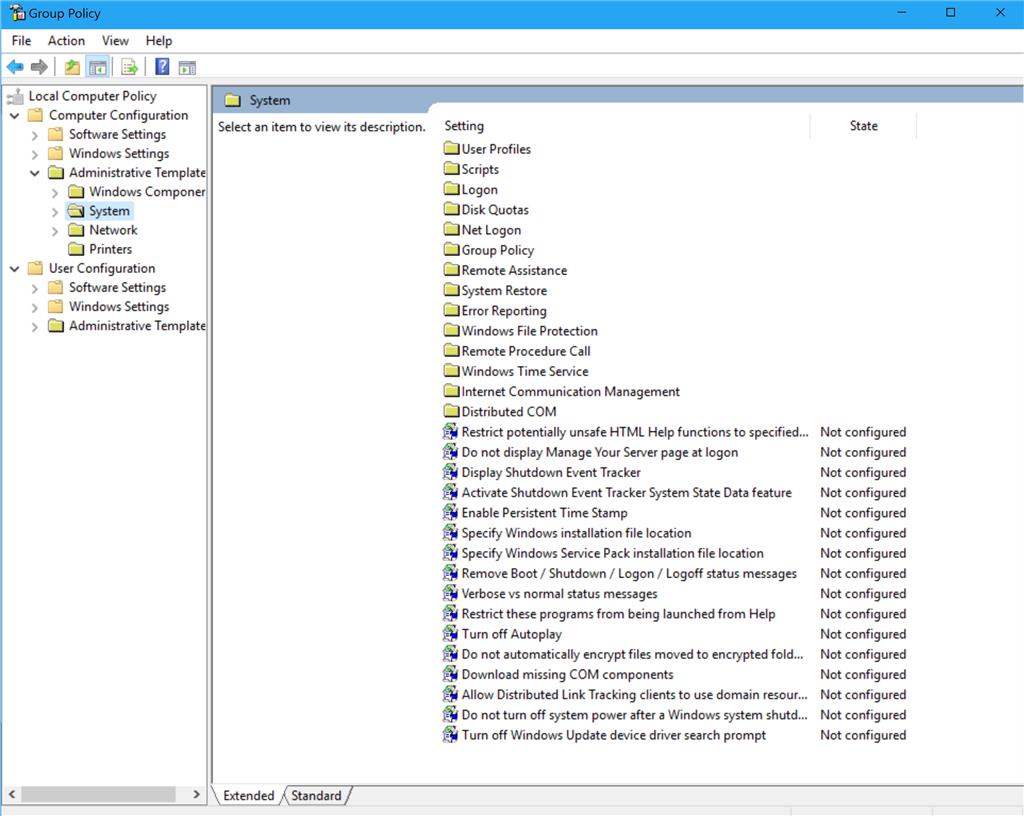Viewport: 1024px width, 816px height.
Task: Open the 'Group Policy' folder row in list
Action: click(498, 249)
